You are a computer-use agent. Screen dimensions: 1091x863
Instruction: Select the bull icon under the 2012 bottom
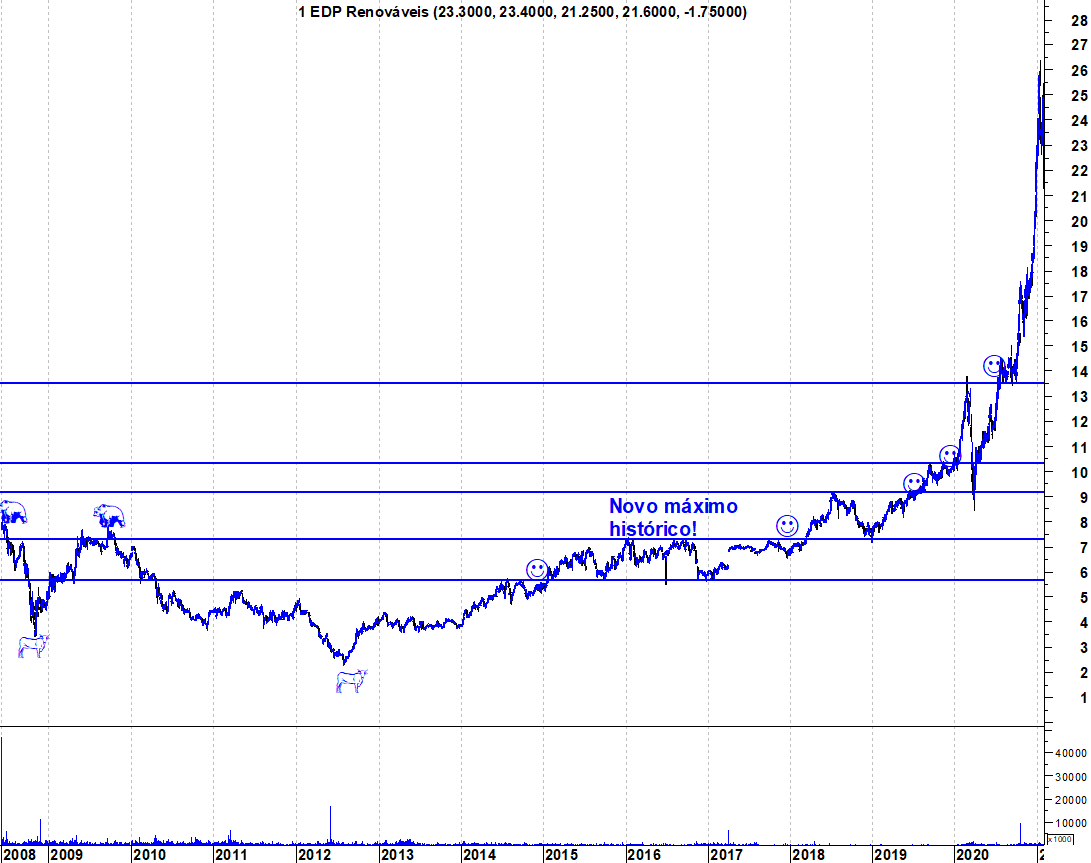click(x=351, y=681)
